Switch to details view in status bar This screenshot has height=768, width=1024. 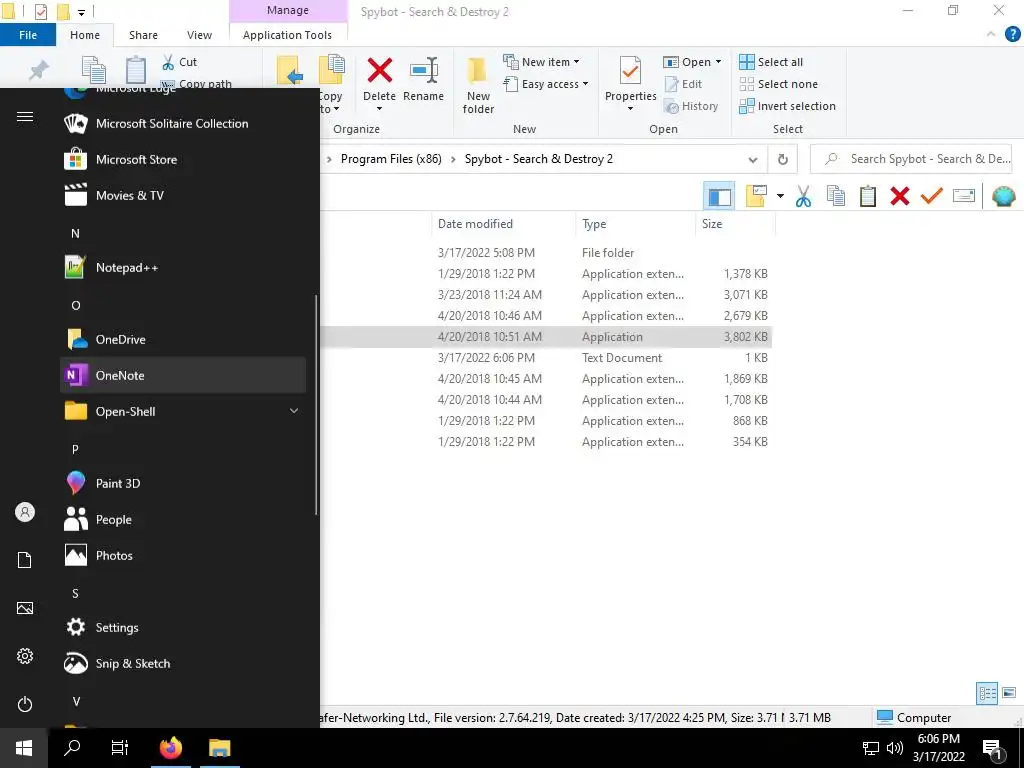(987, 693)
